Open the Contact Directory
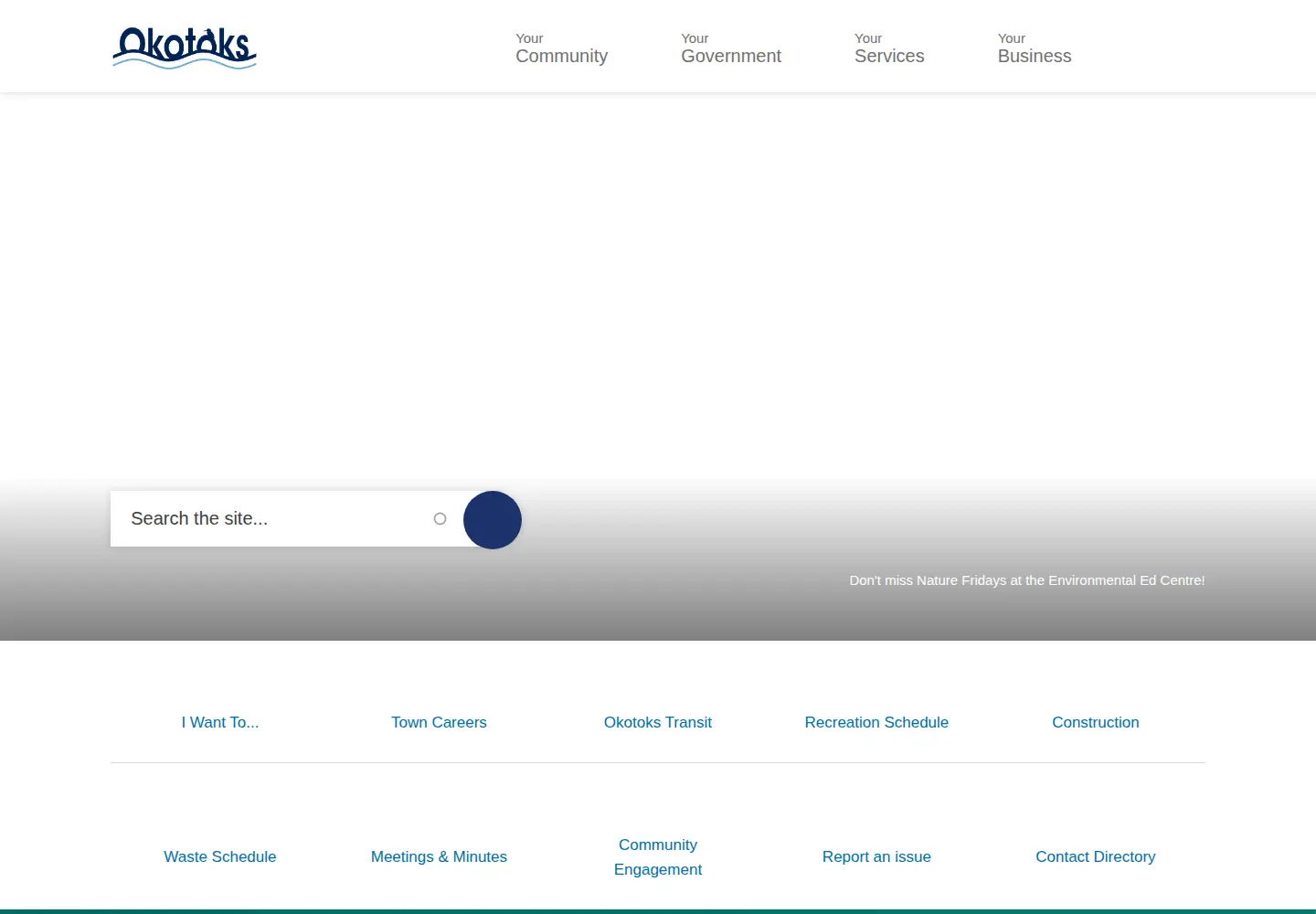Screen dimensions: 1316x914 [1096, 856]
